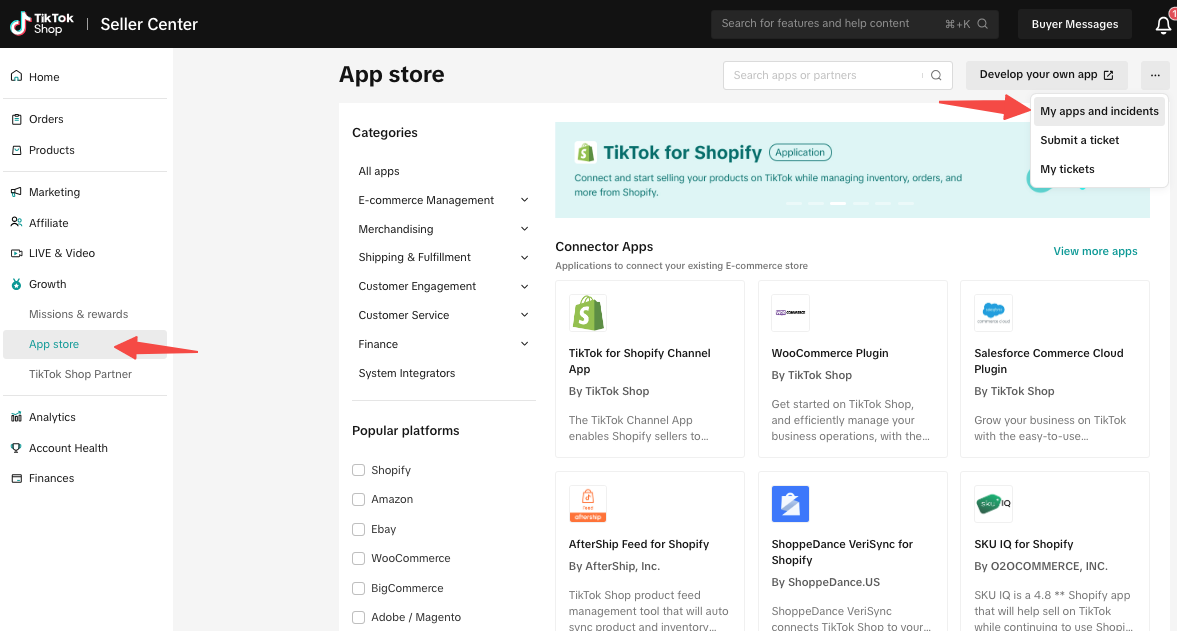Click the Application tag on banner

800,152
